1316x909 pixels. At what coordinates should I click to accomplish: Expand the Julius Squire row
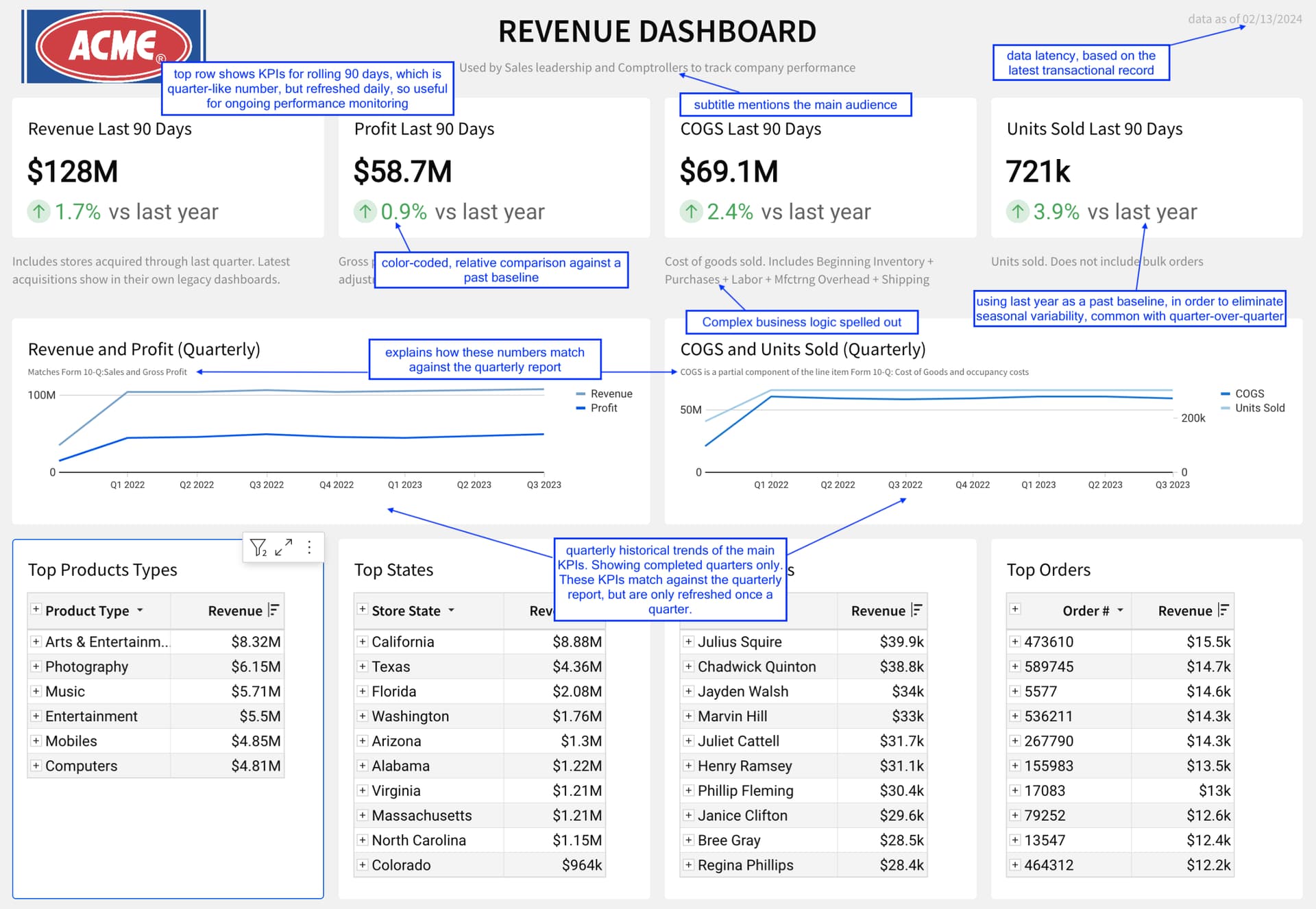[x=688, y=642]
